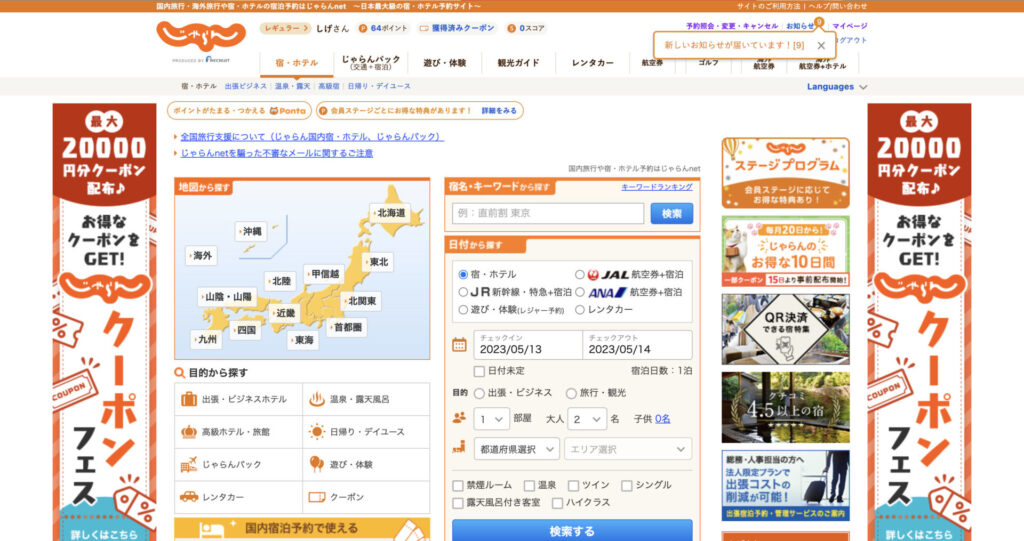Open the 大人 adult count dropdown

(586, 419)
